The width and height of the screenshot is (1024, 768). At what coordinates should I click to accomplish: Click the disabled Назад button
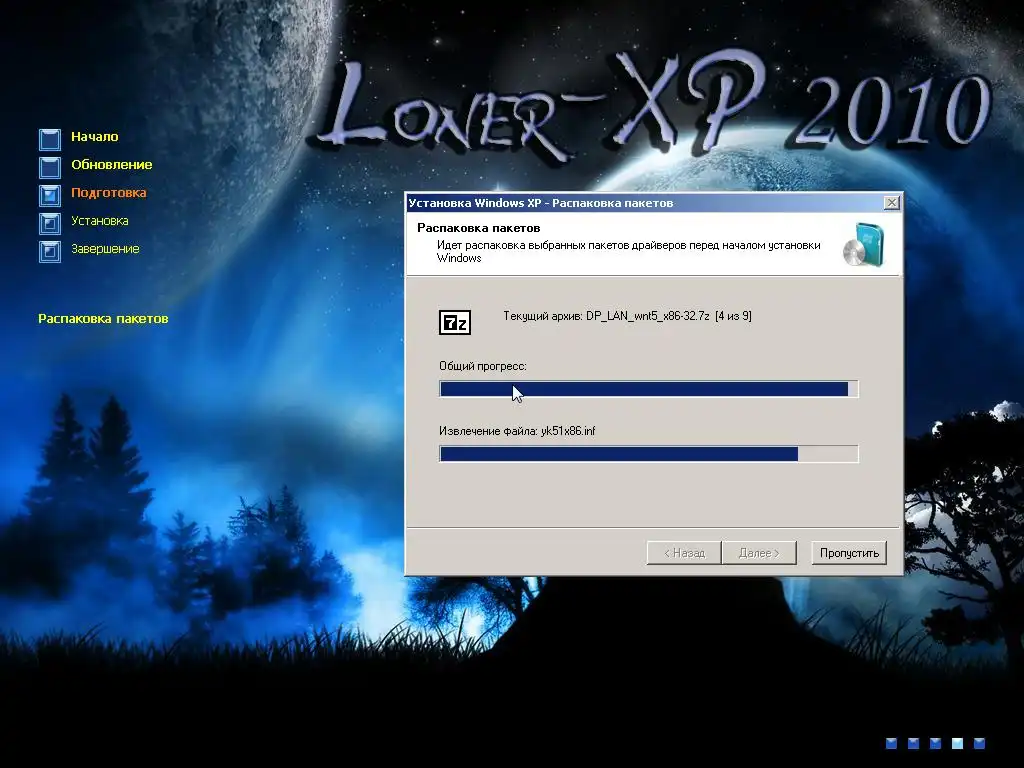pyautogui.click(x=684, y=552)
